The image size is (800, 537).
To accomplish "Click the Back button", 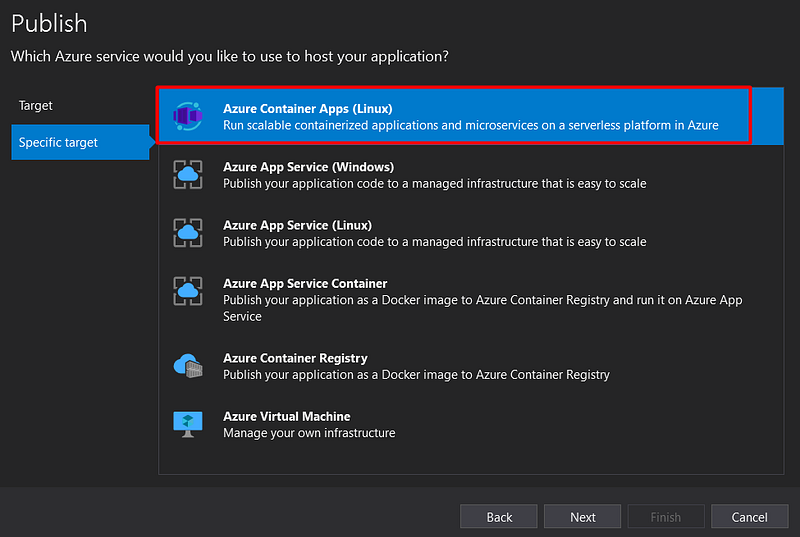I will (x=498, y=517).
